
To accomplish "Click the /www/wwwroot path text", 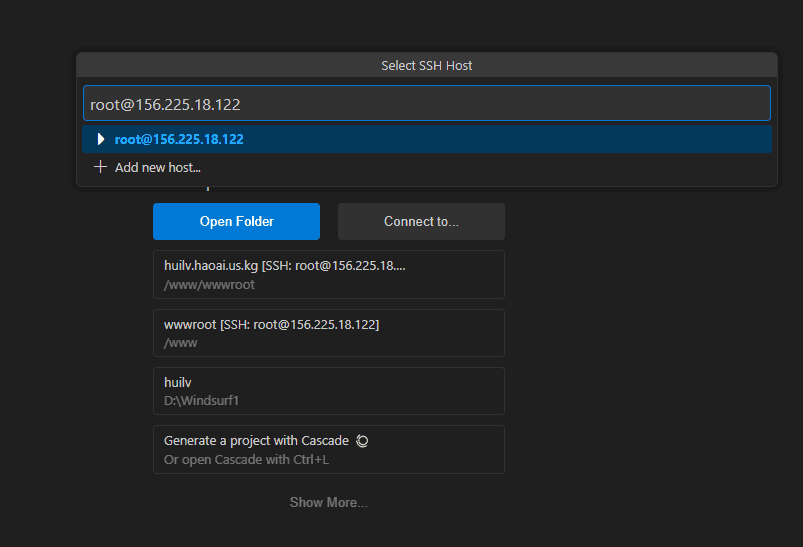I will pyautogui.click(x=209, y=285).
